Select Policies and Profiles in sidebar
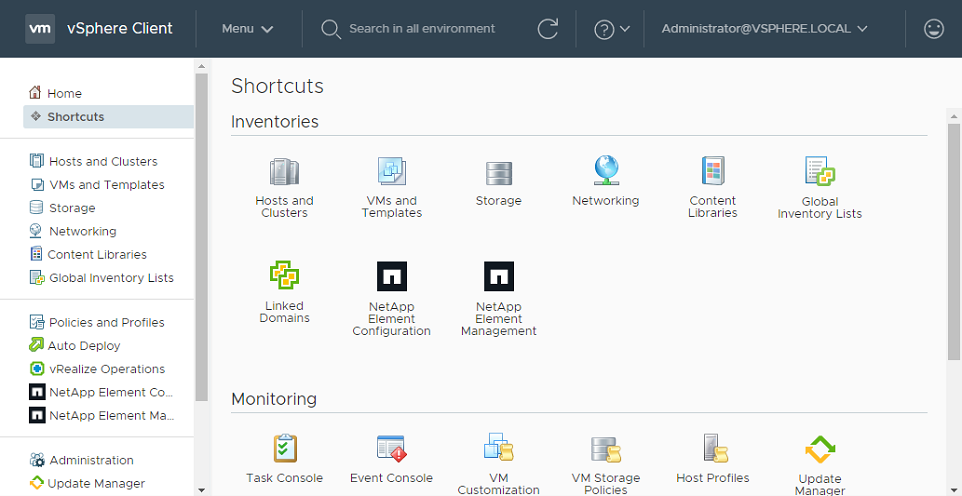The image size is (962, 496). [106, 322]
